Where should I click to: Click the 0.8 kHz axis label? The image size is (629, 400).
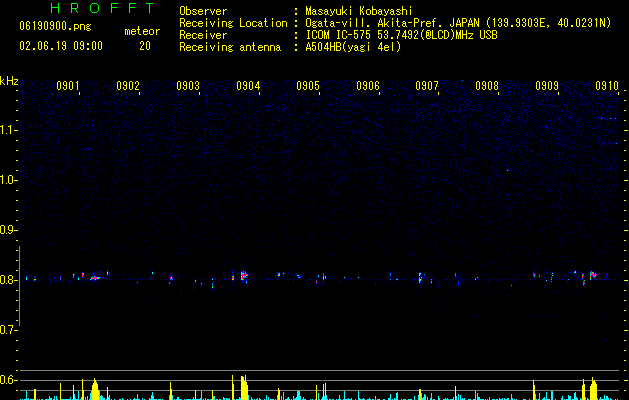[8, 280]
